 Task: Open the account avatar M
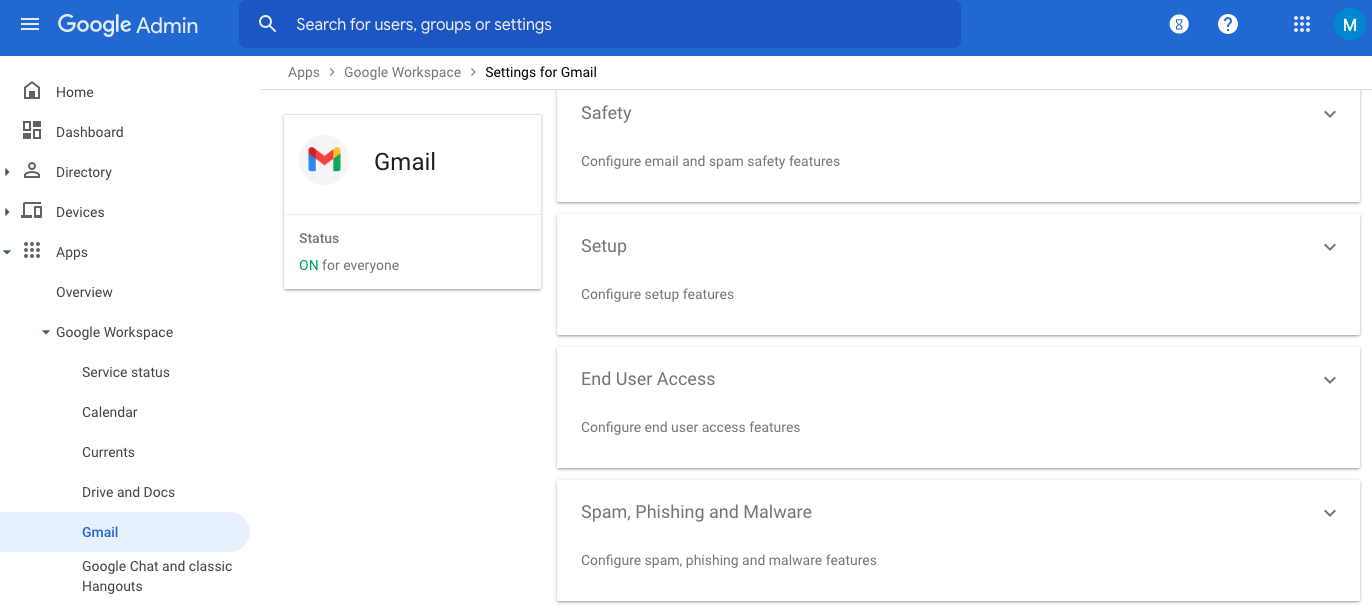(1349, 25)
